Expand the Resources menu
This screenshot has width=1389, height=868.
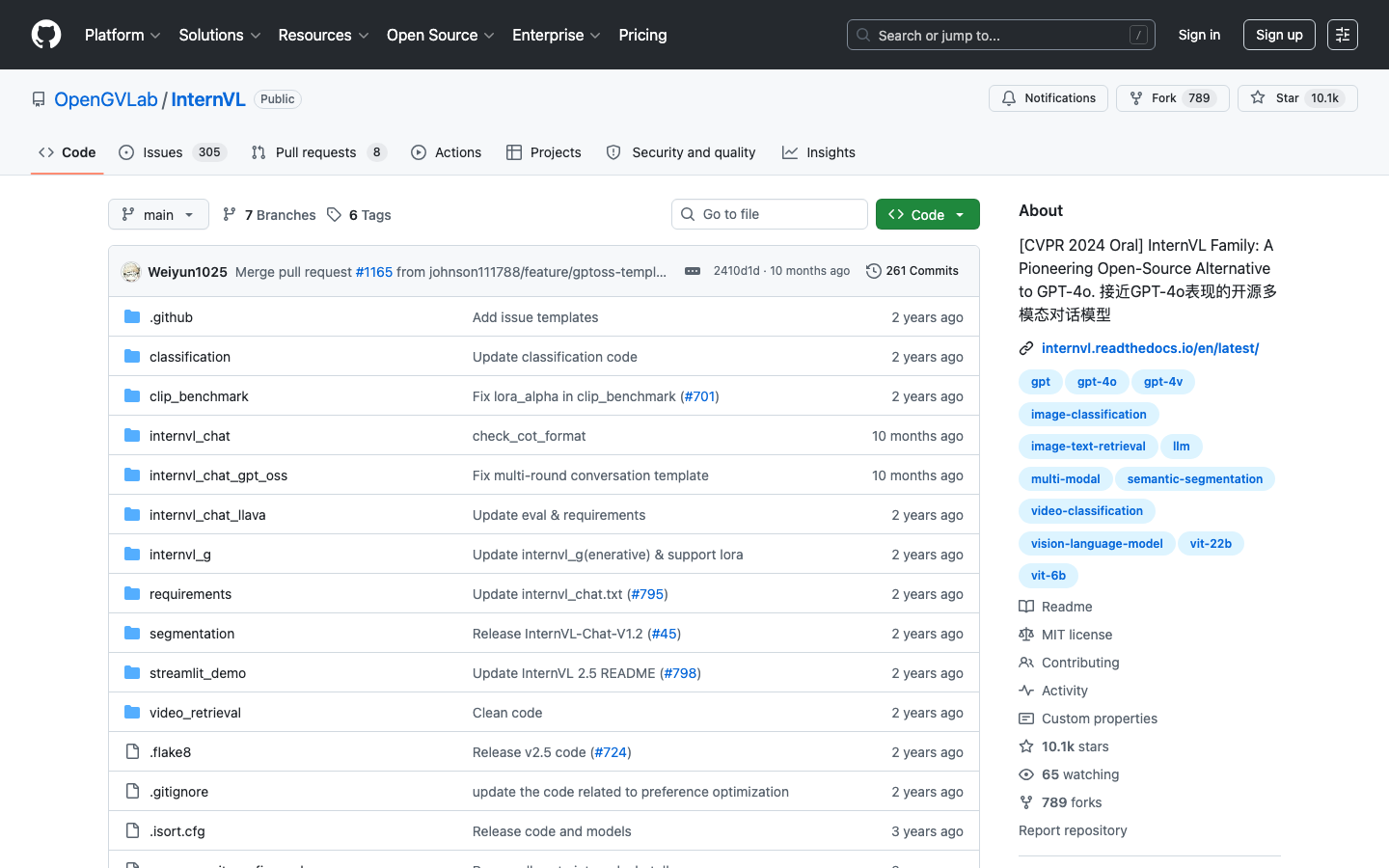click(x=323, y=35)
